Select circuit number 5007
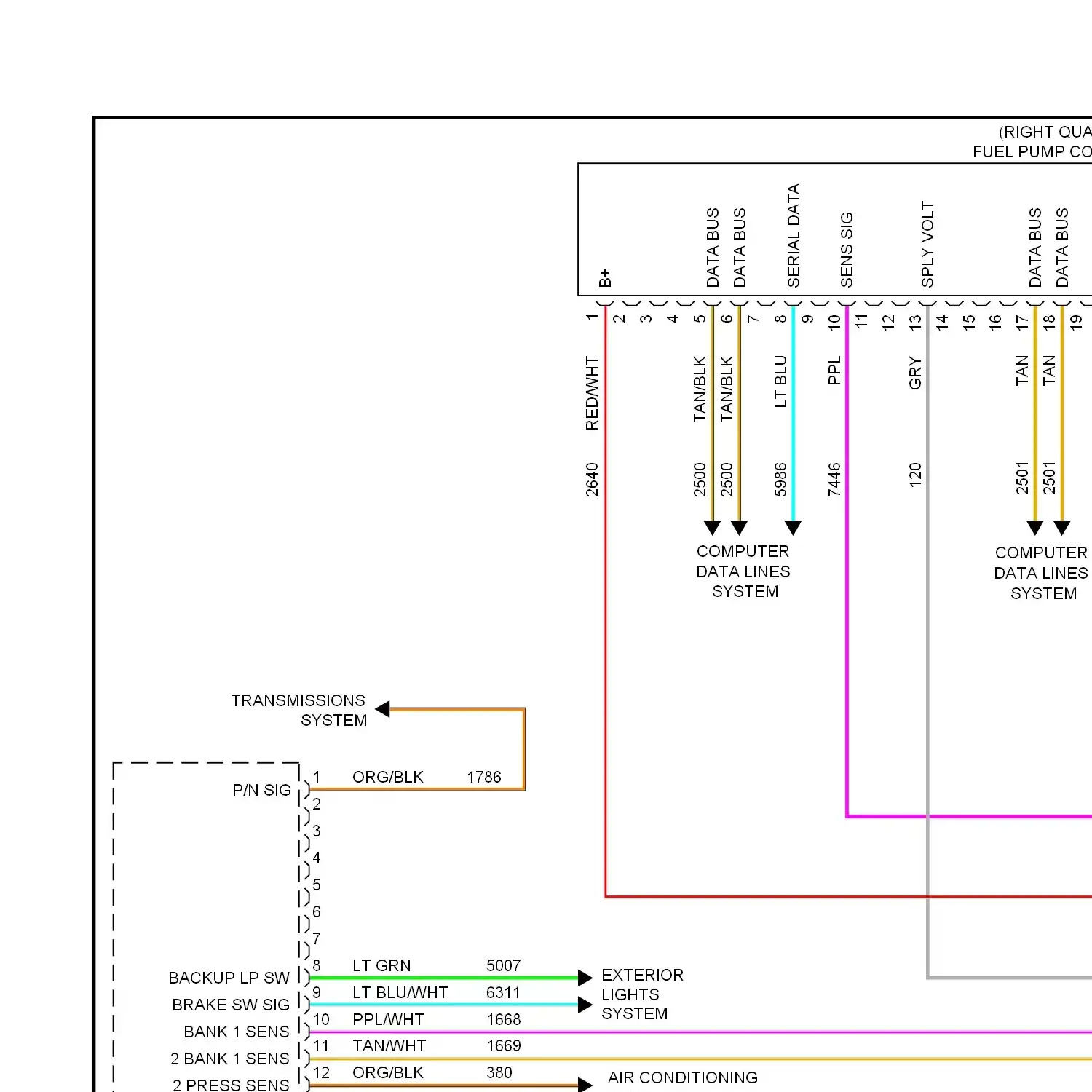 [504, 965]
